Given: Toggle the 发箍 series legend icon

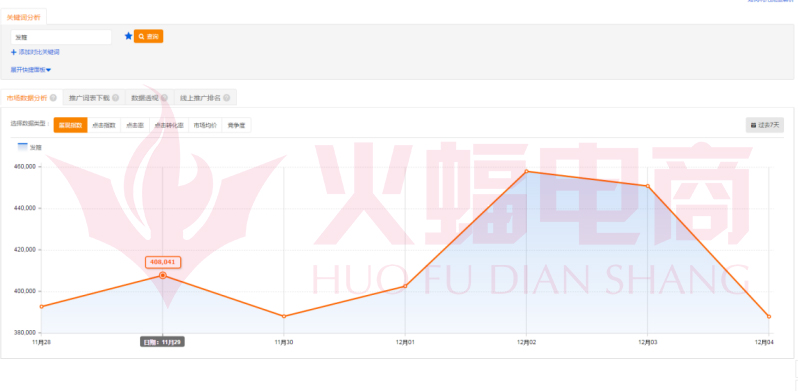Looking at the screenshot, I should (22, 147).
